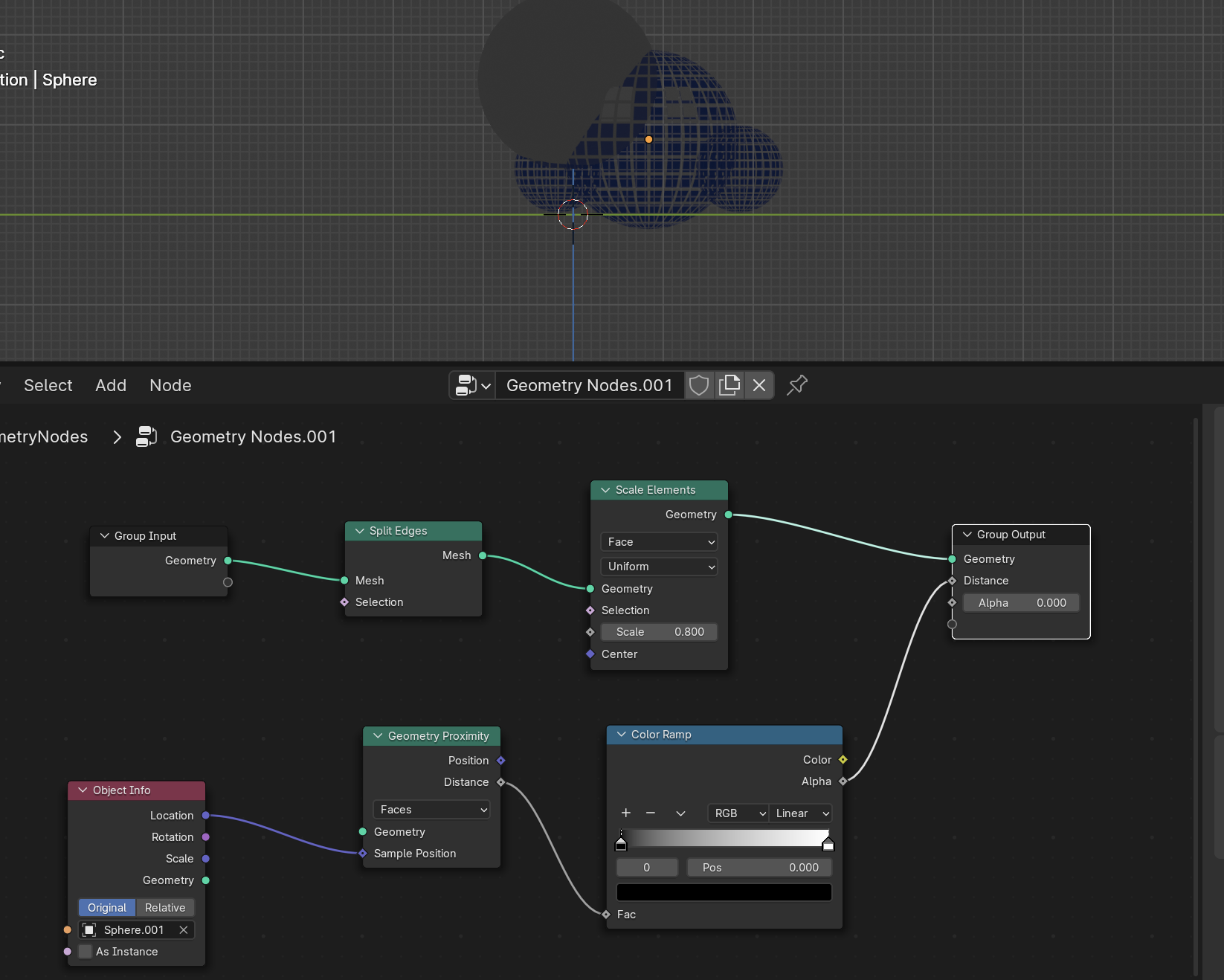Viewport: 1224px width, 980px height.
Task: Click the black color swatch in Color Ramp
Action: point(724,892)
